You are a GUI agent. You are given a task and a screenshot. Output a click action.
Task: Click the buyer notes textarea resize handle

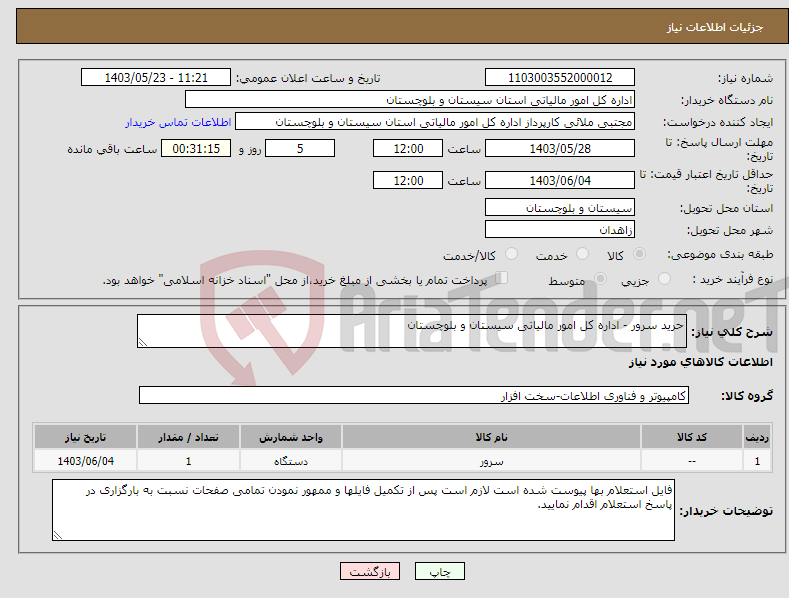point(58,535)
